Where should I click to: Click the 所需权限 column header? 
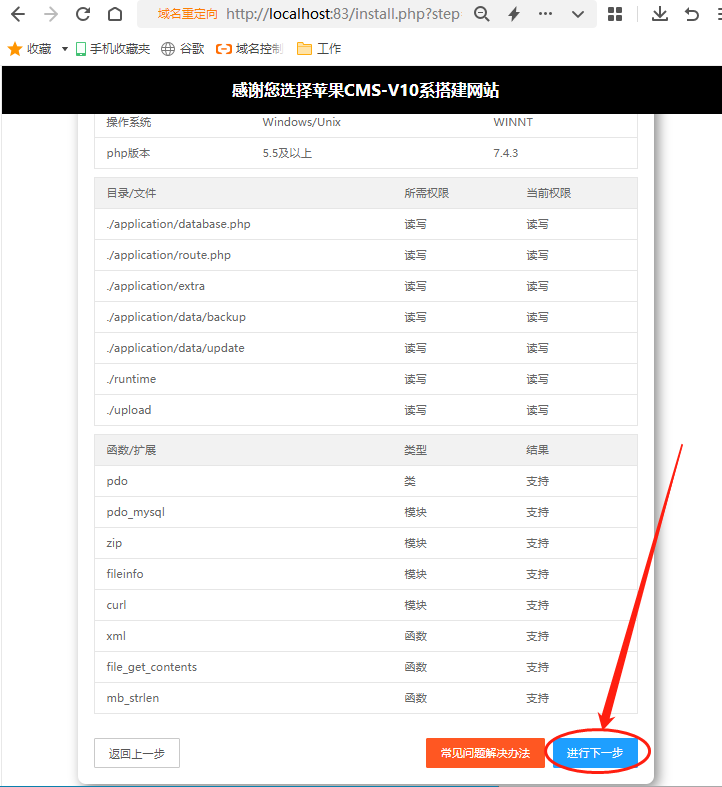426,193
